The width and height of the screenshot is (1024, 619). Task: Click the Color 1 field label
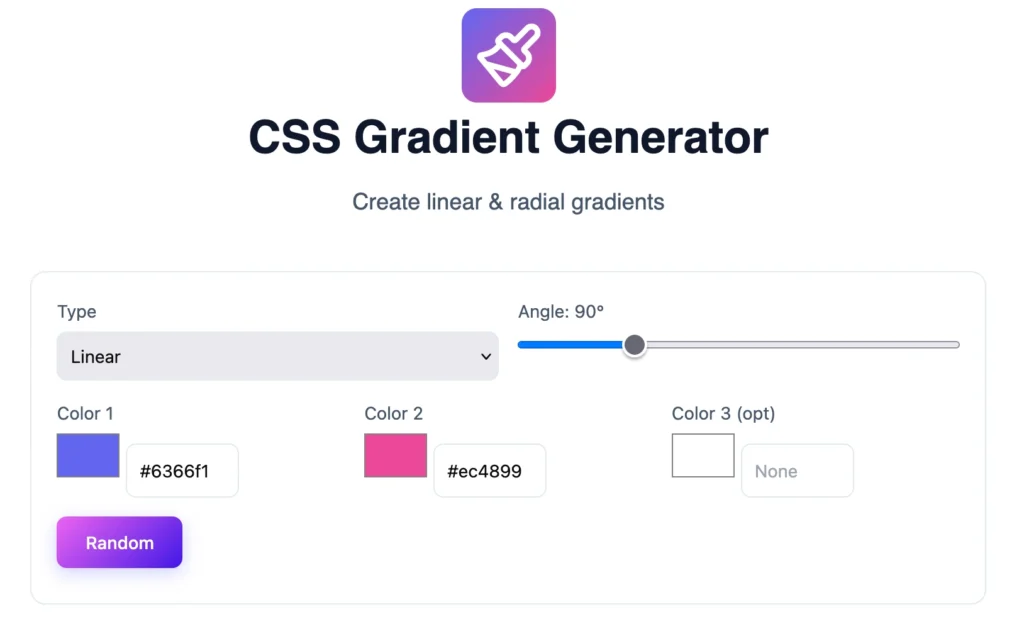pyautogui.click(x=85, y=413)
